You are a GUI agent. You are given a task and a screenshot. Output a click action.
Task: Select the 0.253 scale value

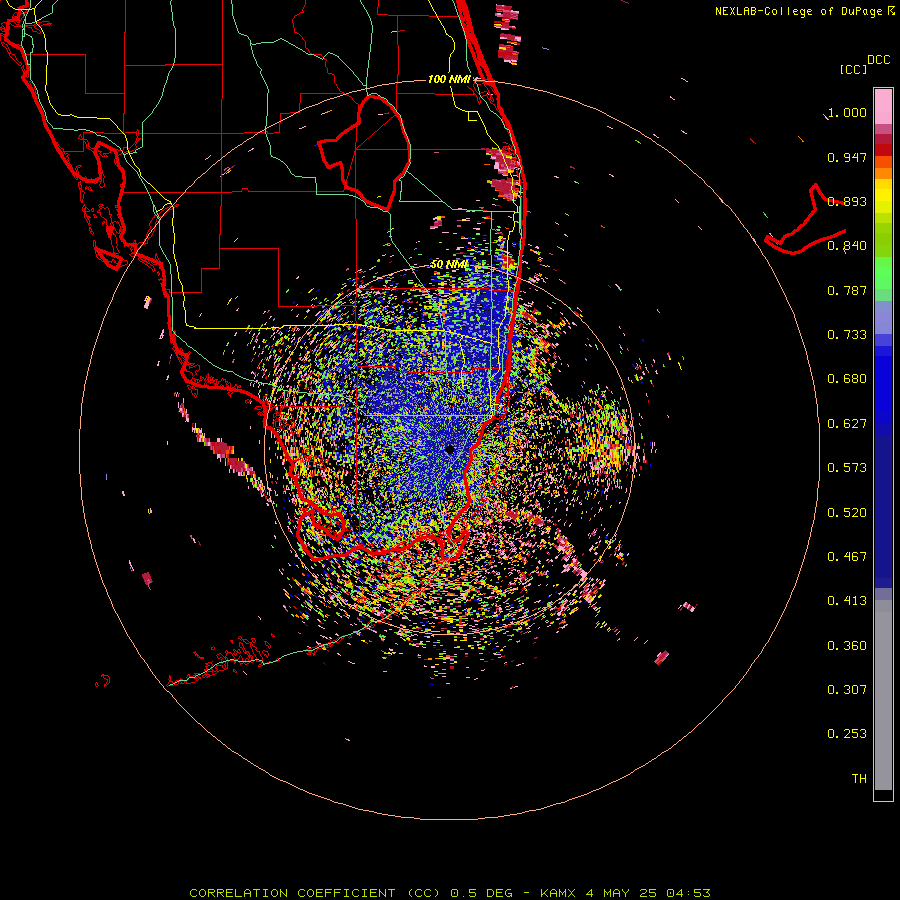pyautogui.click(x=847, y=734)
